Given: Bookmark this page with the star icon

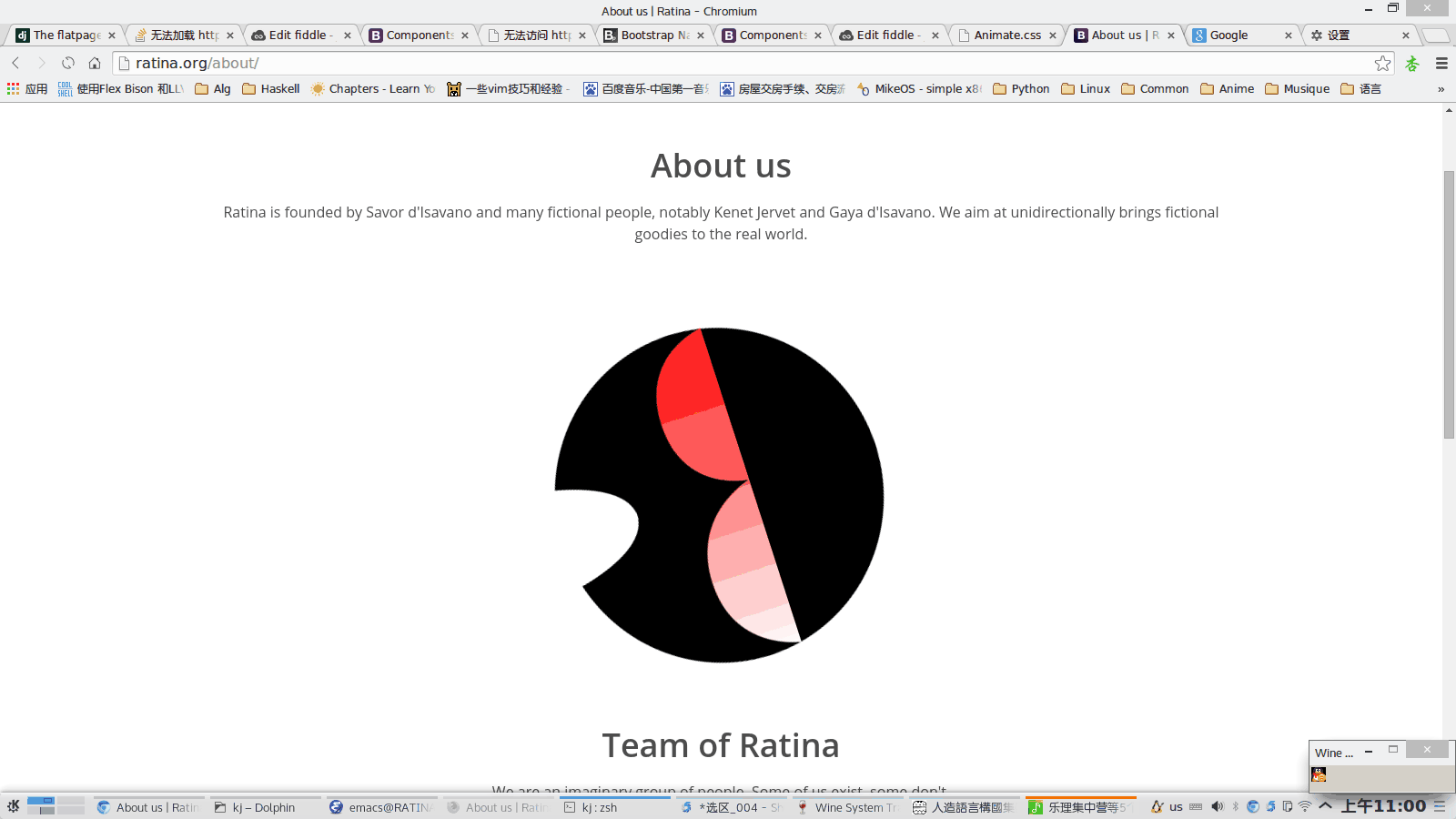Looking at the screenshot, I should point(1382,63).
